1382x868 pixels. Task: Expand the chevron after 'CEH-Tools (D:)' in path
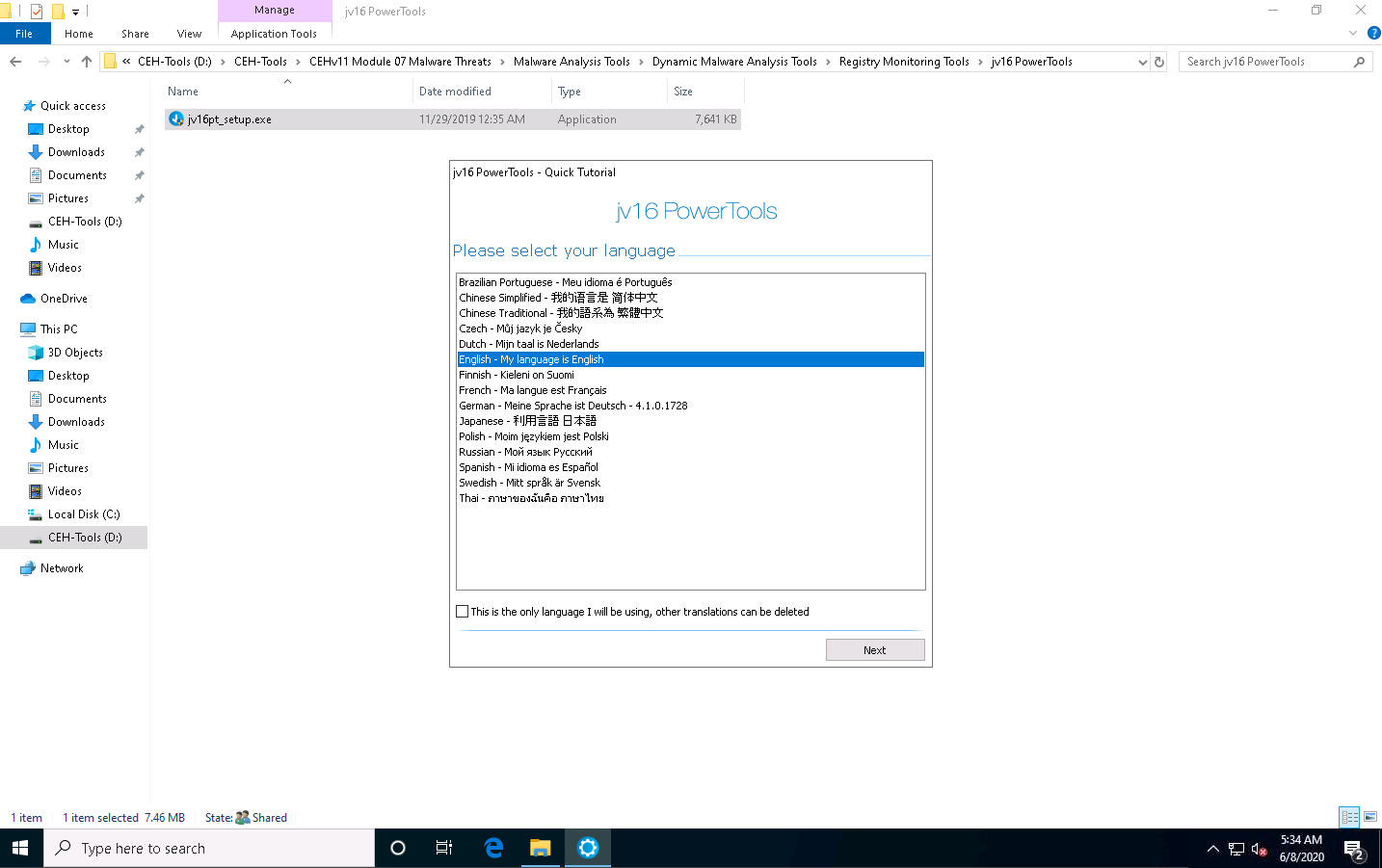(223, 62)
